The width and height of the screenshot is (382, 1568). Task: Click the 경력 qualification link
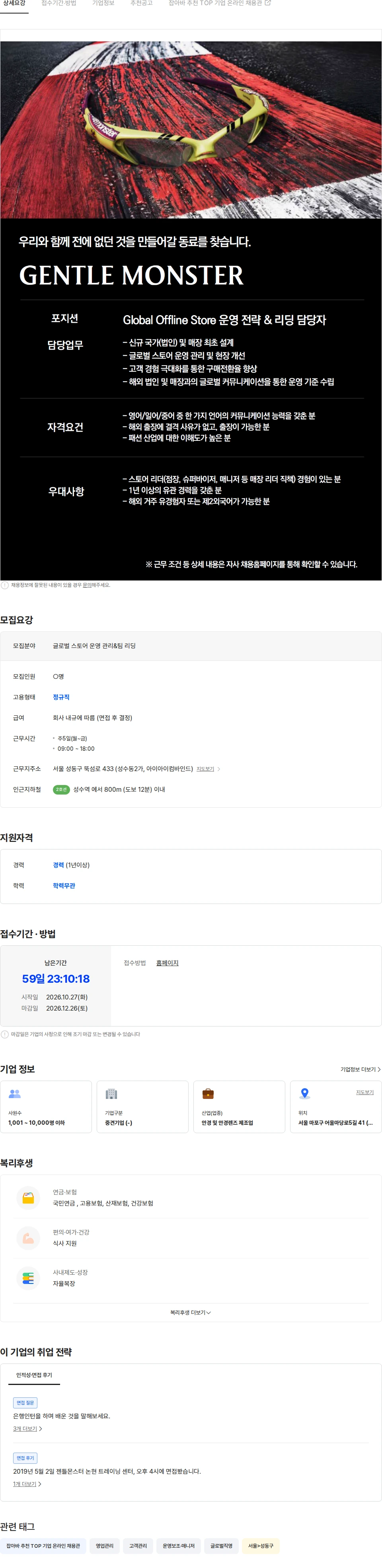[58, 865]
